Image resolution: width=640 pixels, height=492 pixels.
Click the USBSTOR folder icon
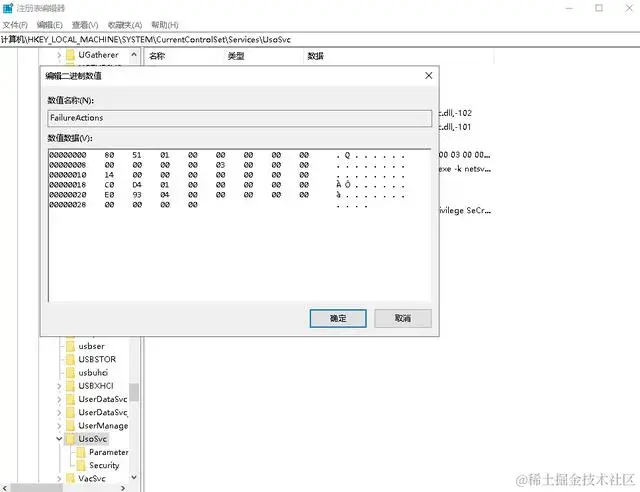71,359
